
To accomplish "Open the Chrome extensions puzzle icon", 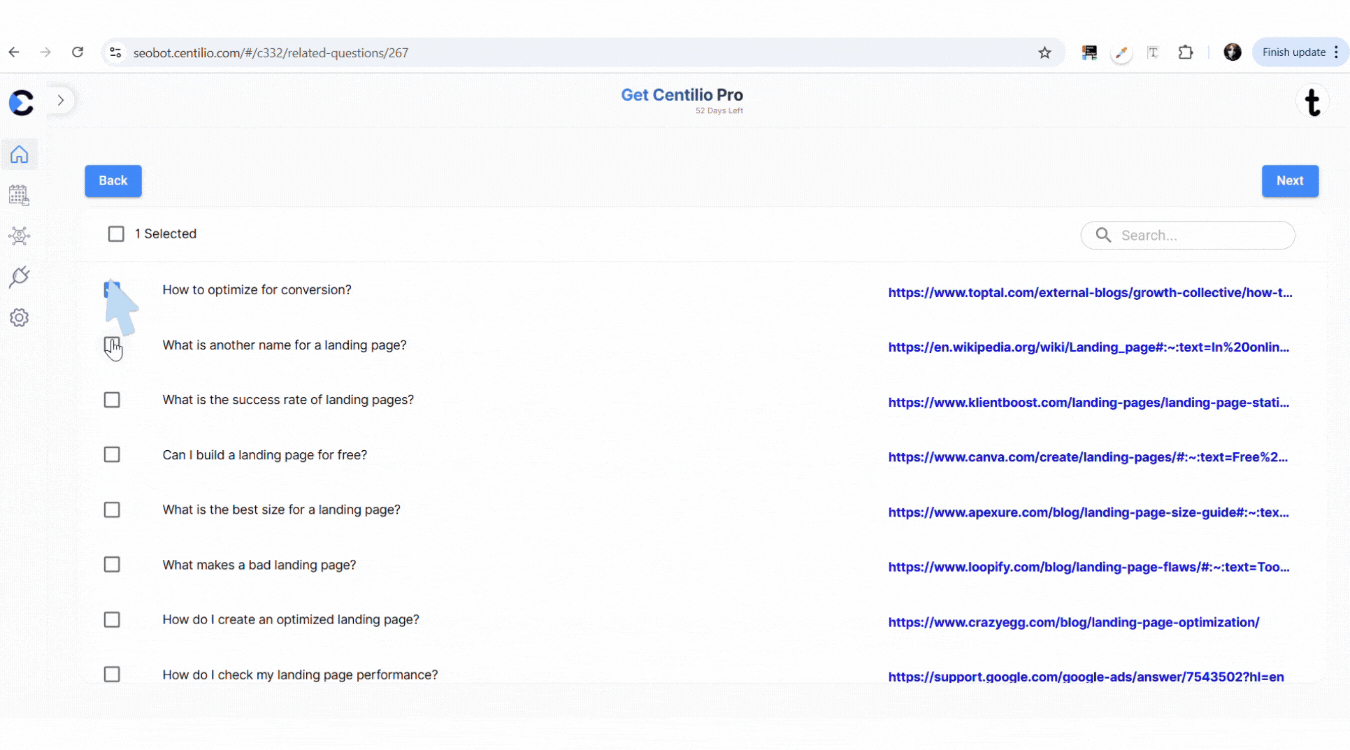I will [x=1185, y=52].
